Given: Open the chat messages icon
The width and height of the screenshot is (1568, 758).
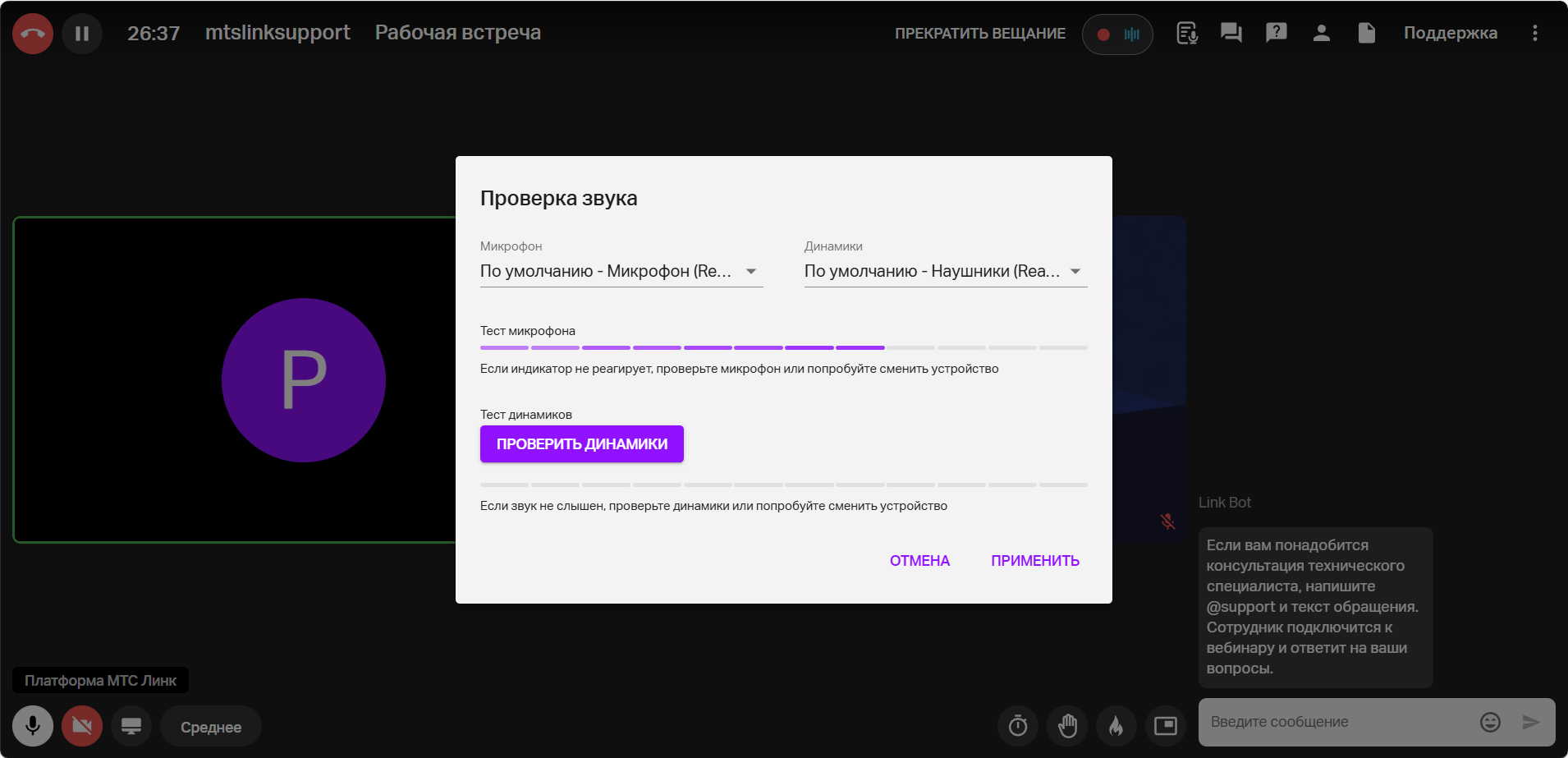Looking at the screenshot, I should tap(1231, 33).
